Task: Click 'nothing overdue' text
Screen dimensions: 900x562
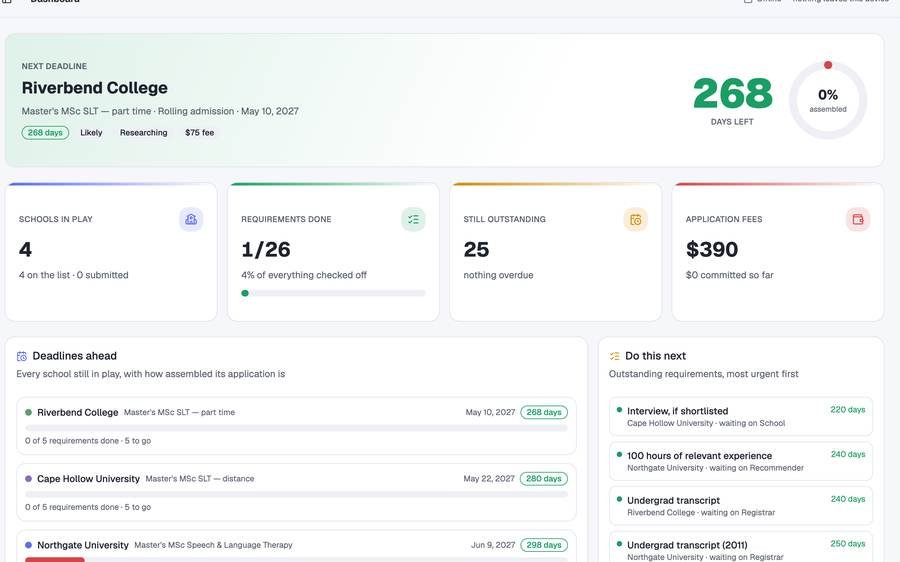Action: pyautogui.click(x=498, y=275)
